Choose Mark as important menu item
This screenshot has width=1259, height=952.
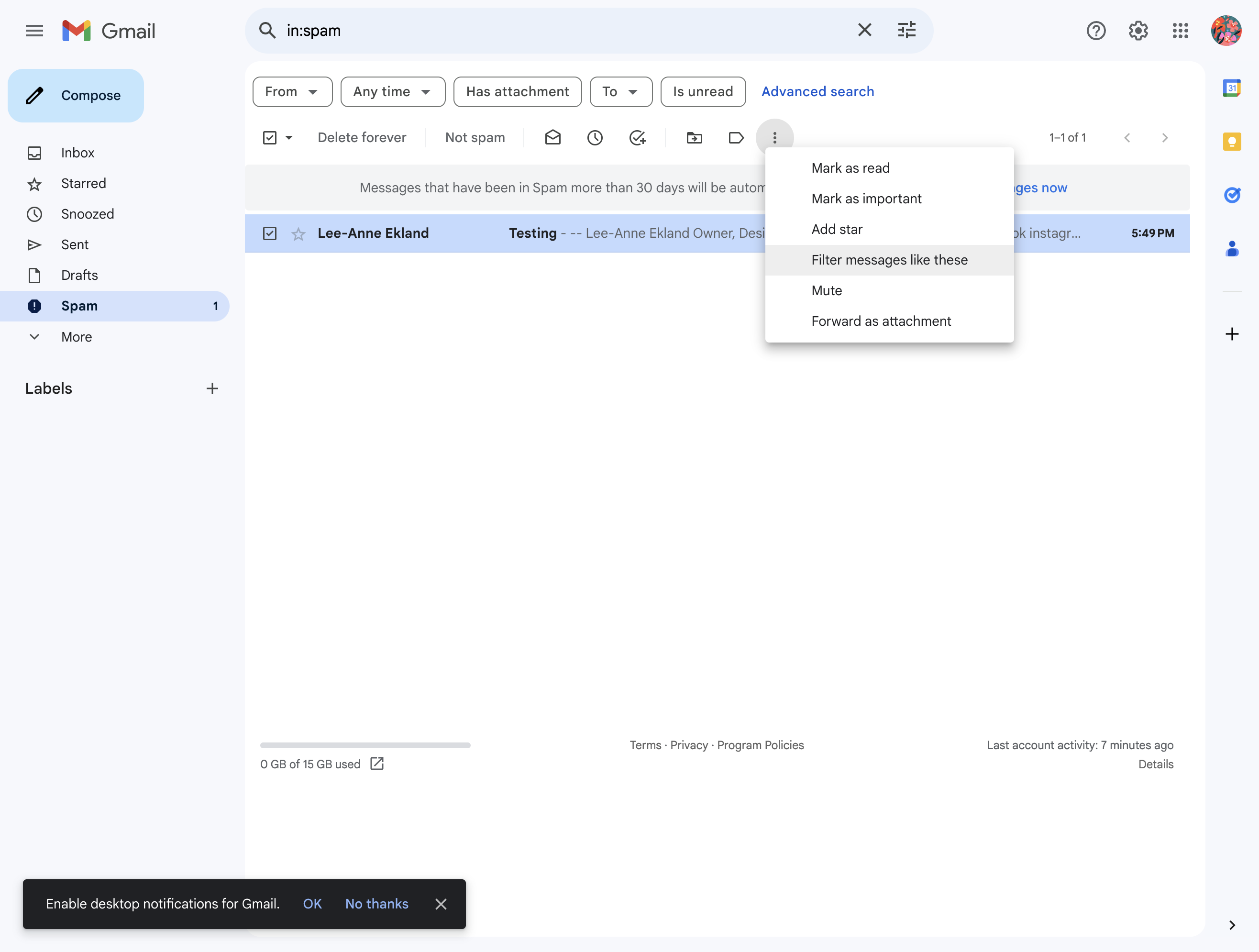(x=889, y=199)
